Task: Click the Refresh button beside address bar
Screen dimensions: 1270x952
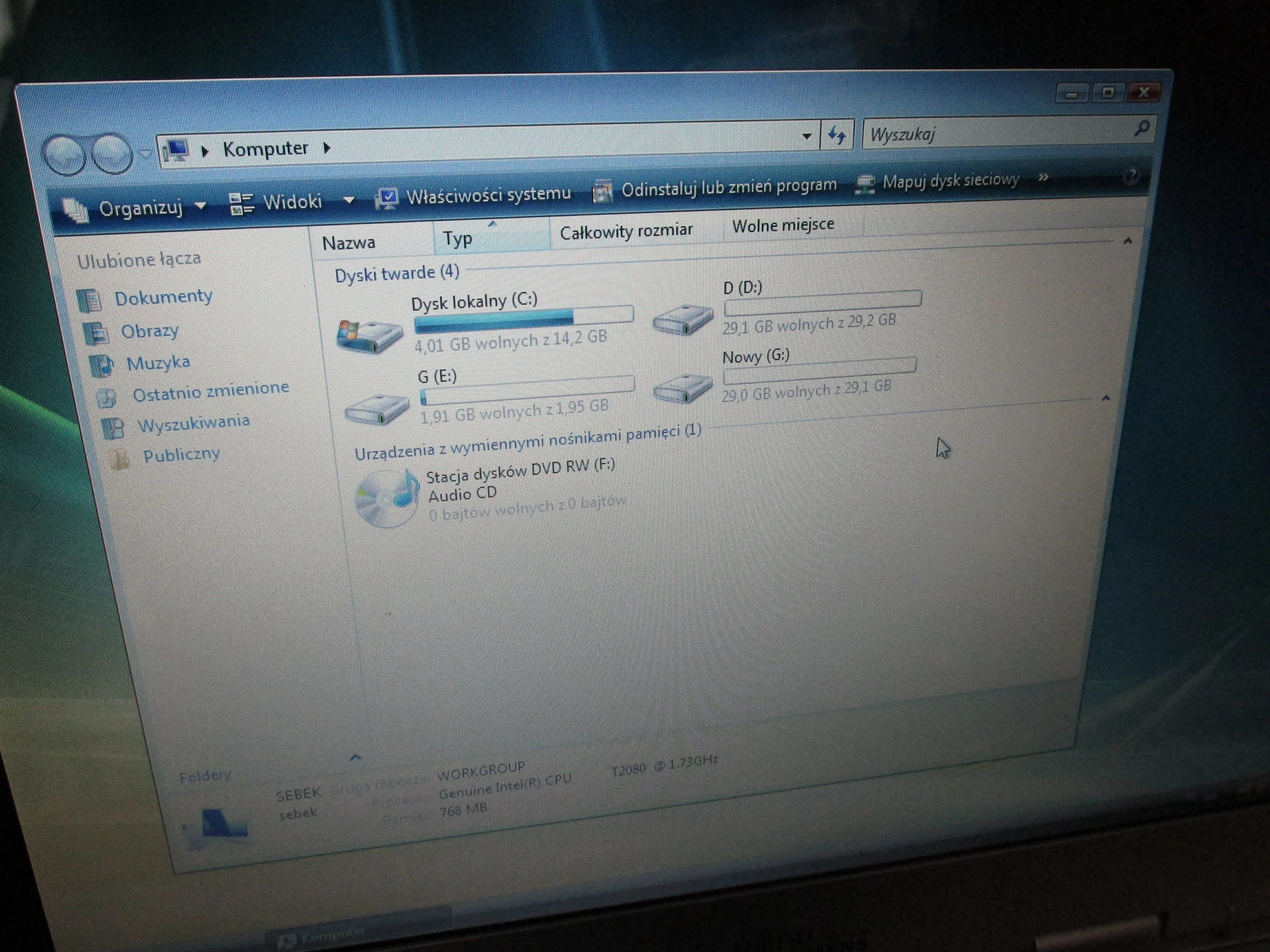Action: pyautogui.click(x=837, y=136)
